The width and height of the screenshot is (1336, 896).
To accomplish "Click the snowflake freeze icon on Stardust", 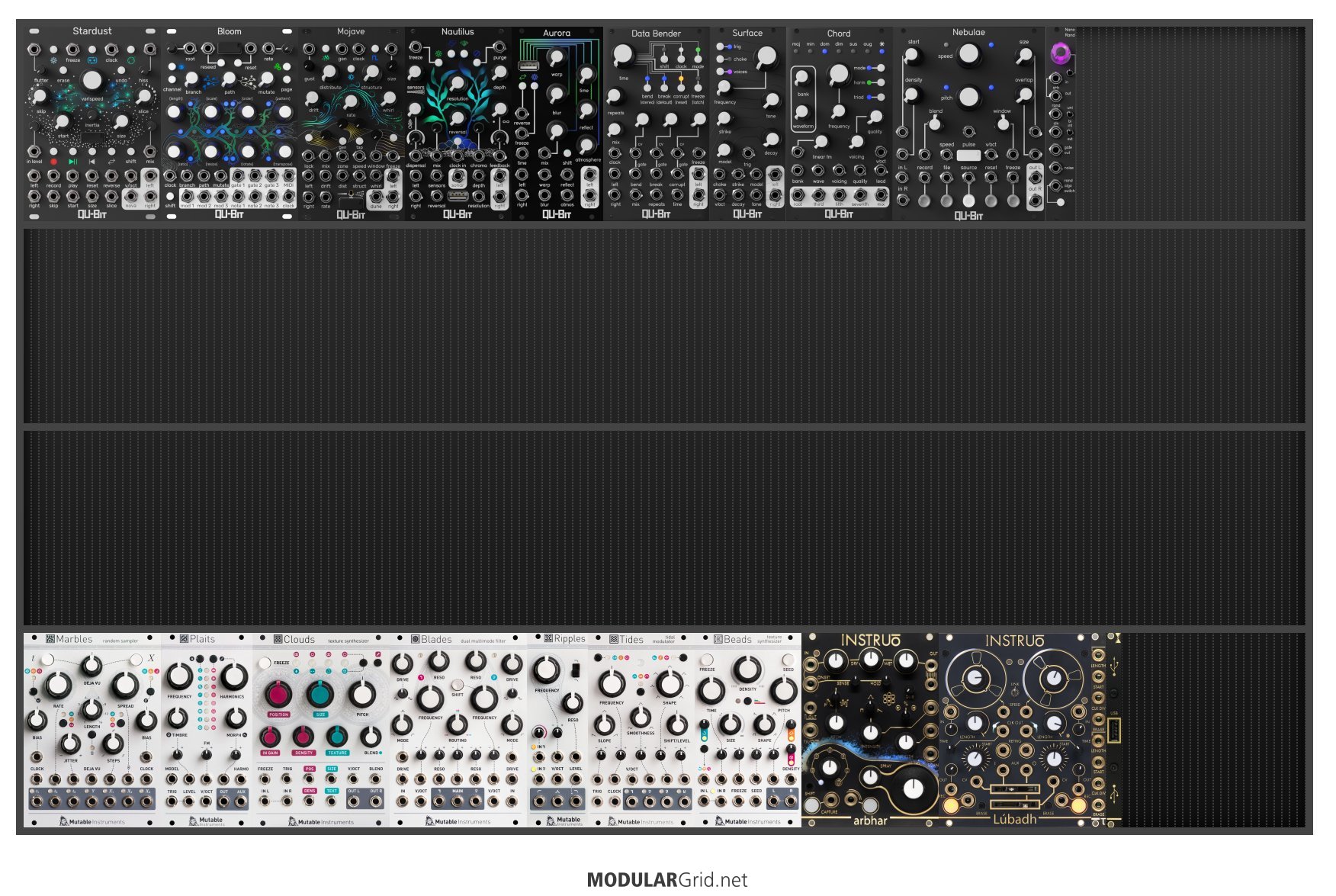I will click(53, 60).
